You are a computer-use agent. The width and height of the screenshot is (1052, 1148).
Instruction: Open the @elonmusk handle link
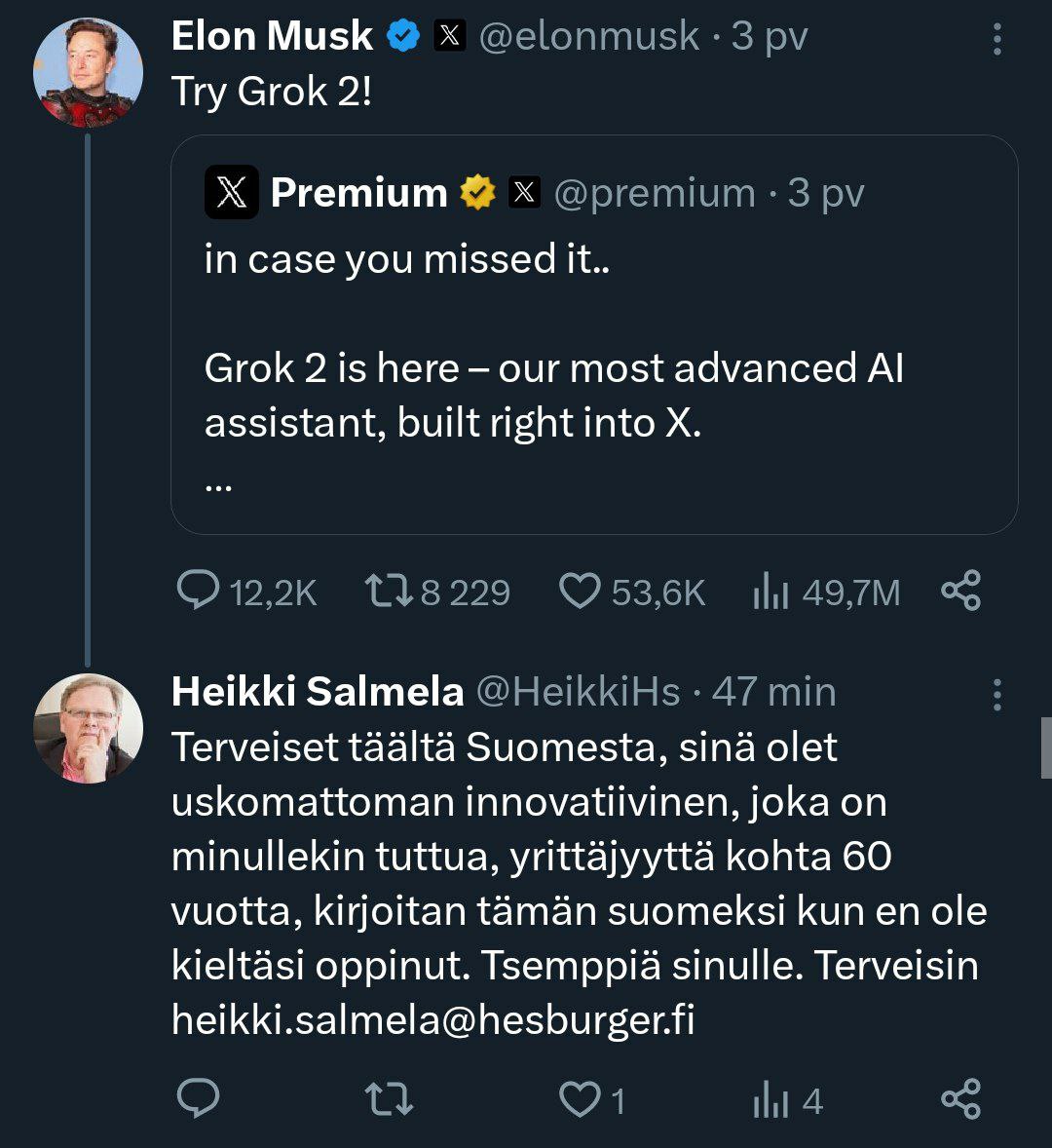[588, 36]
